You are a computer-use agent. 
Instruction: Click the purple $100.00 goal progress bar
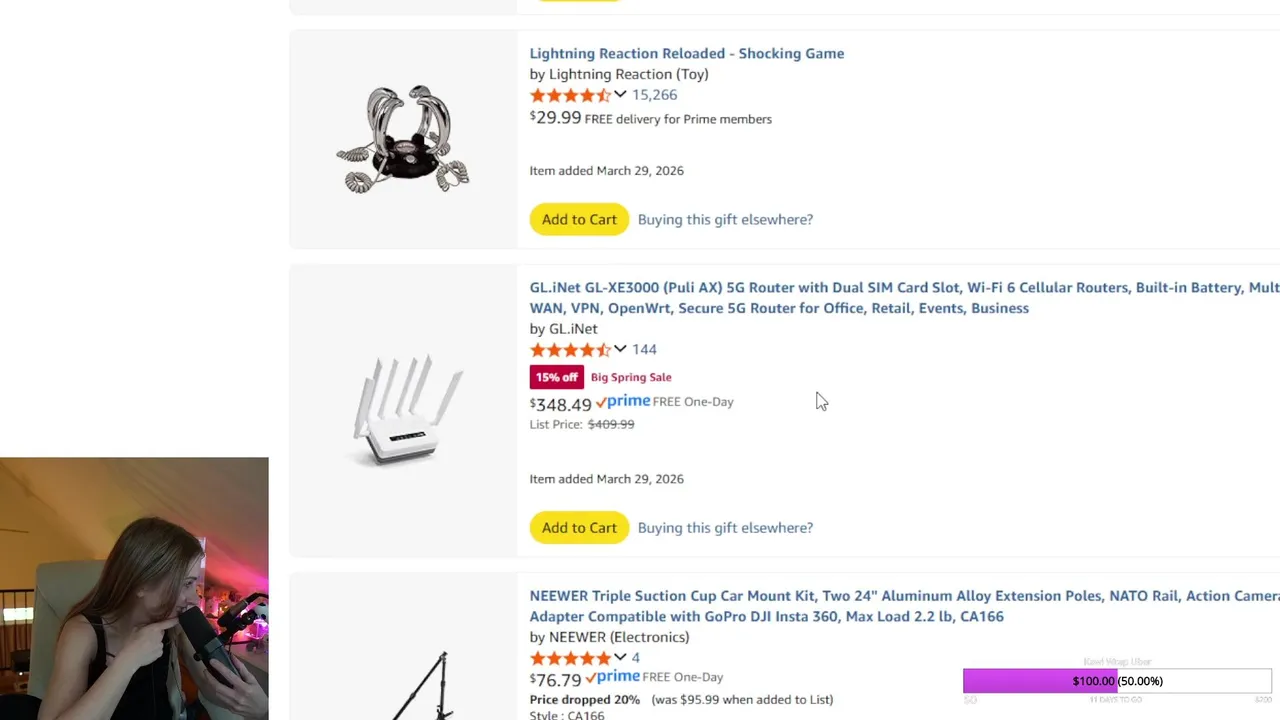click(x=1040, y=681)
